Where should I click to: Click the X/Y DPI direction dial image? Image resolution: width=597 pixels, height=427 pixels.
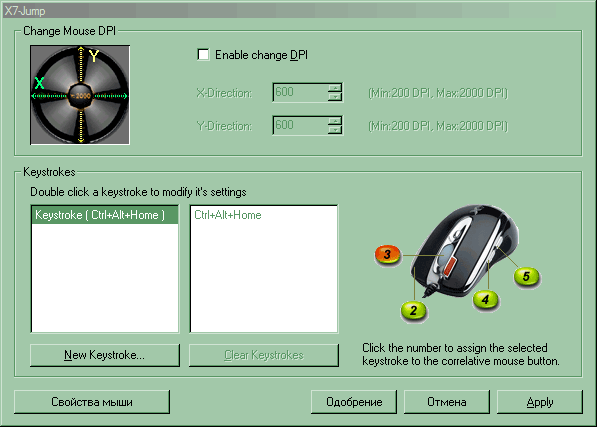click(x=80, y=95)
